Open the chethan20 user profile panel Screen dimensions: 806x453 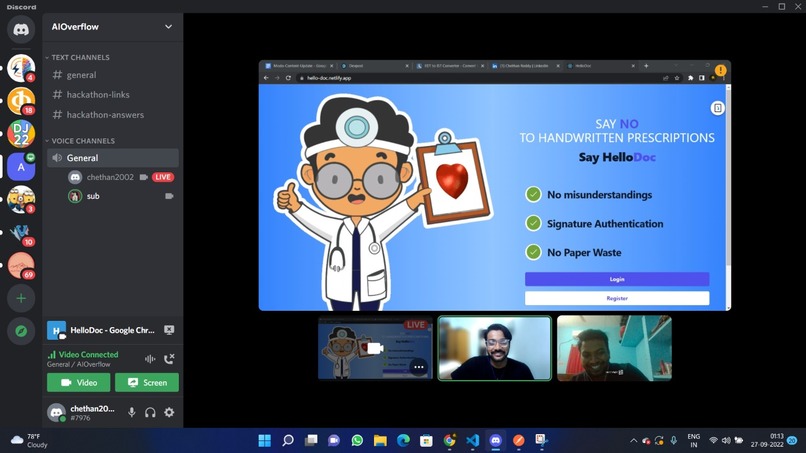pyautogui.click(x=82, y=412)
